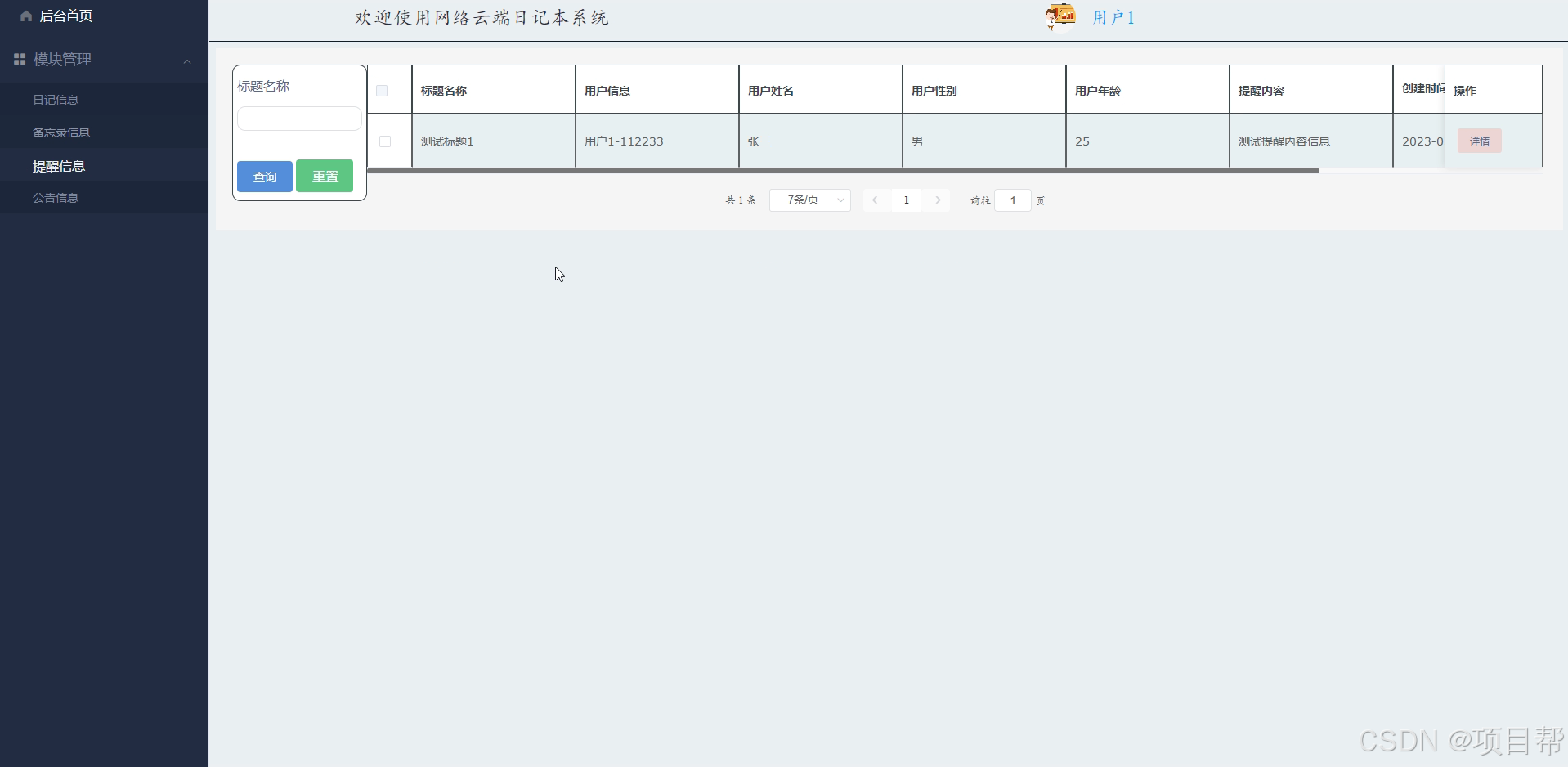
Task: Click the 用户性别 column header
Action: 984,90
